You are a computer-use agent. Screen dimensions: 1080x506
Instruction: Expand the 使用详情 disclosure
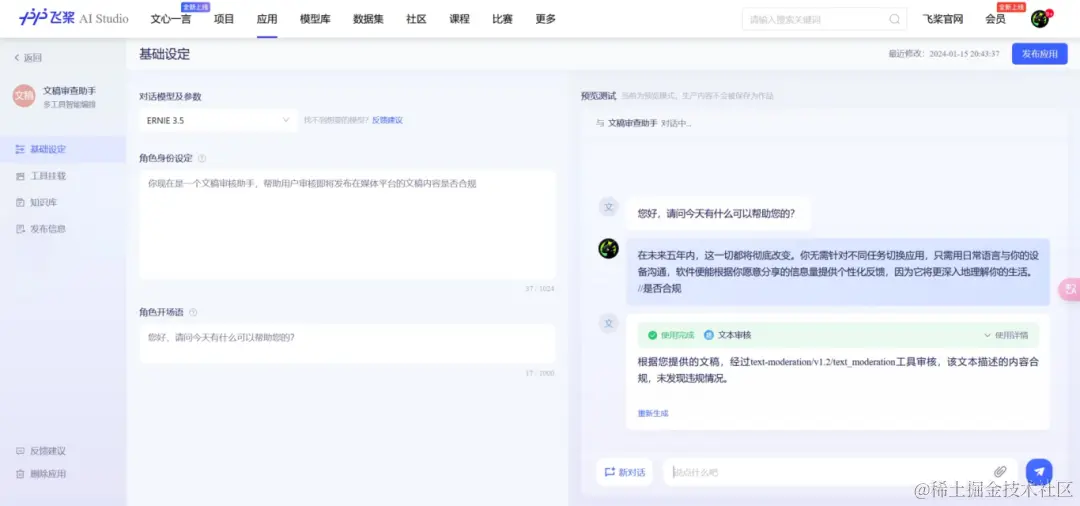(x=1006, y=335)
